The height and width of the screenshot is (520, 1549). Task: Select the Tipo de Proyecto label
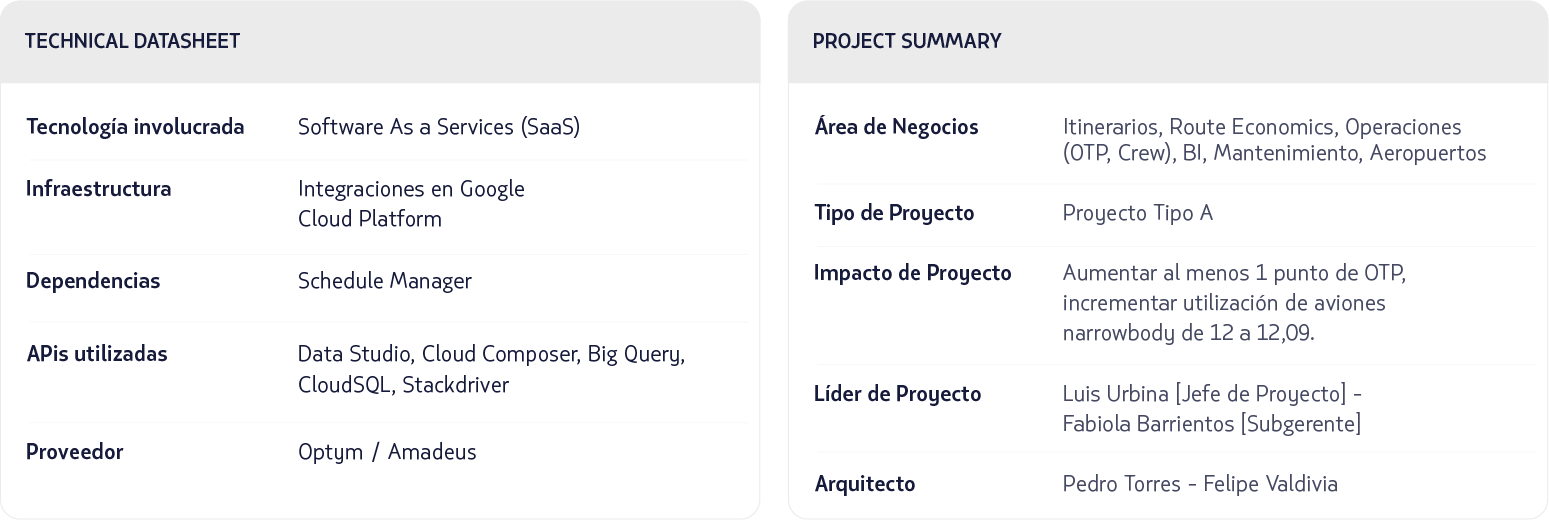click(894, 213)
